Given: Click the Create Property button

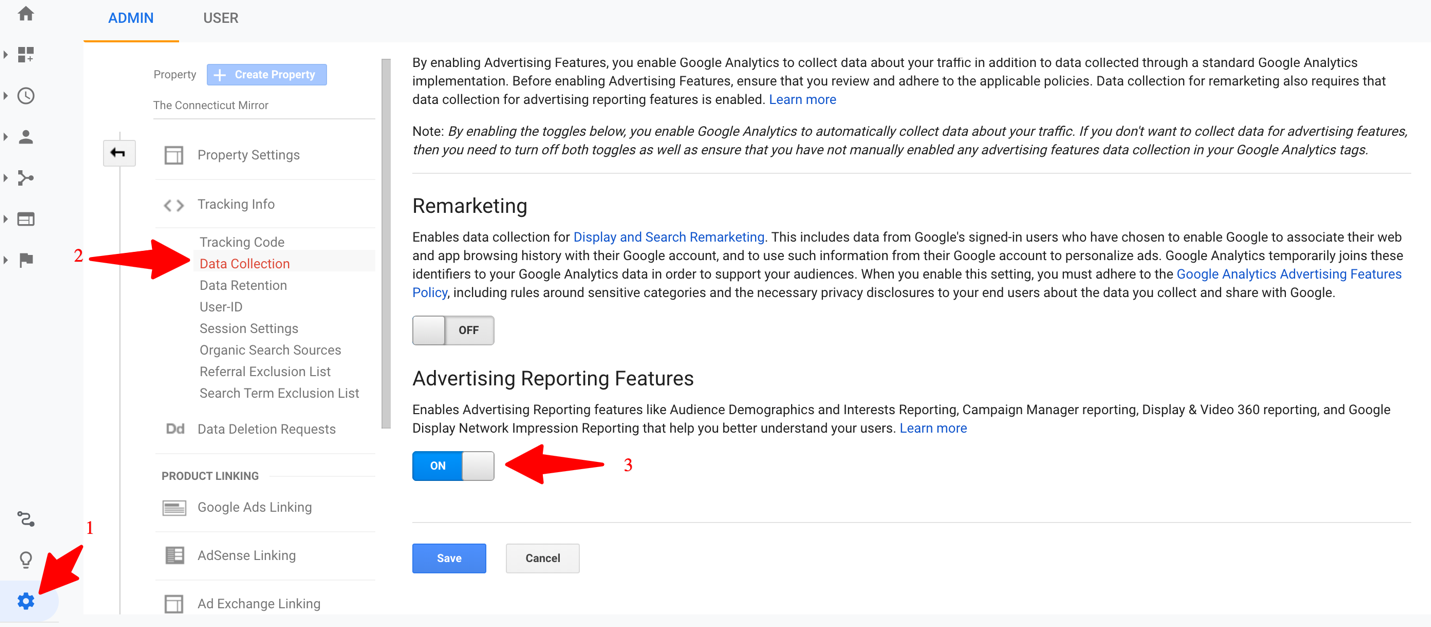Looking at the screenshot, I should tap(267, 75).
